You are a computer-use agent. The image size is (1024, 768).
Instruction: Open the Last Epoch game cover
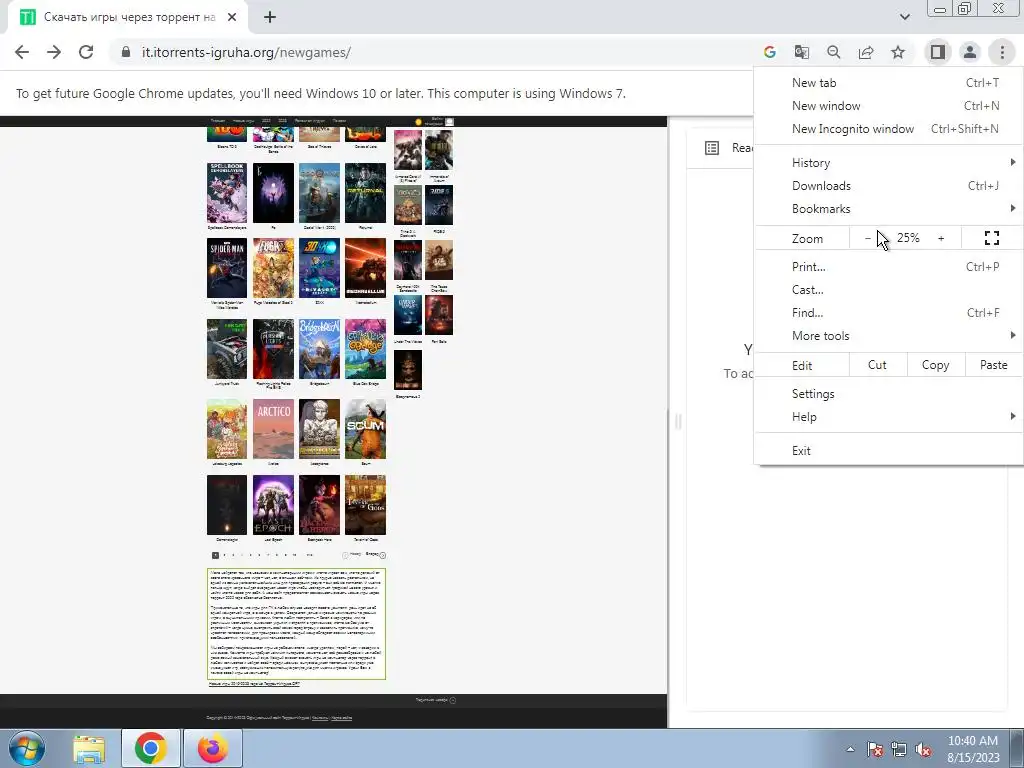[x=273, y=505]
